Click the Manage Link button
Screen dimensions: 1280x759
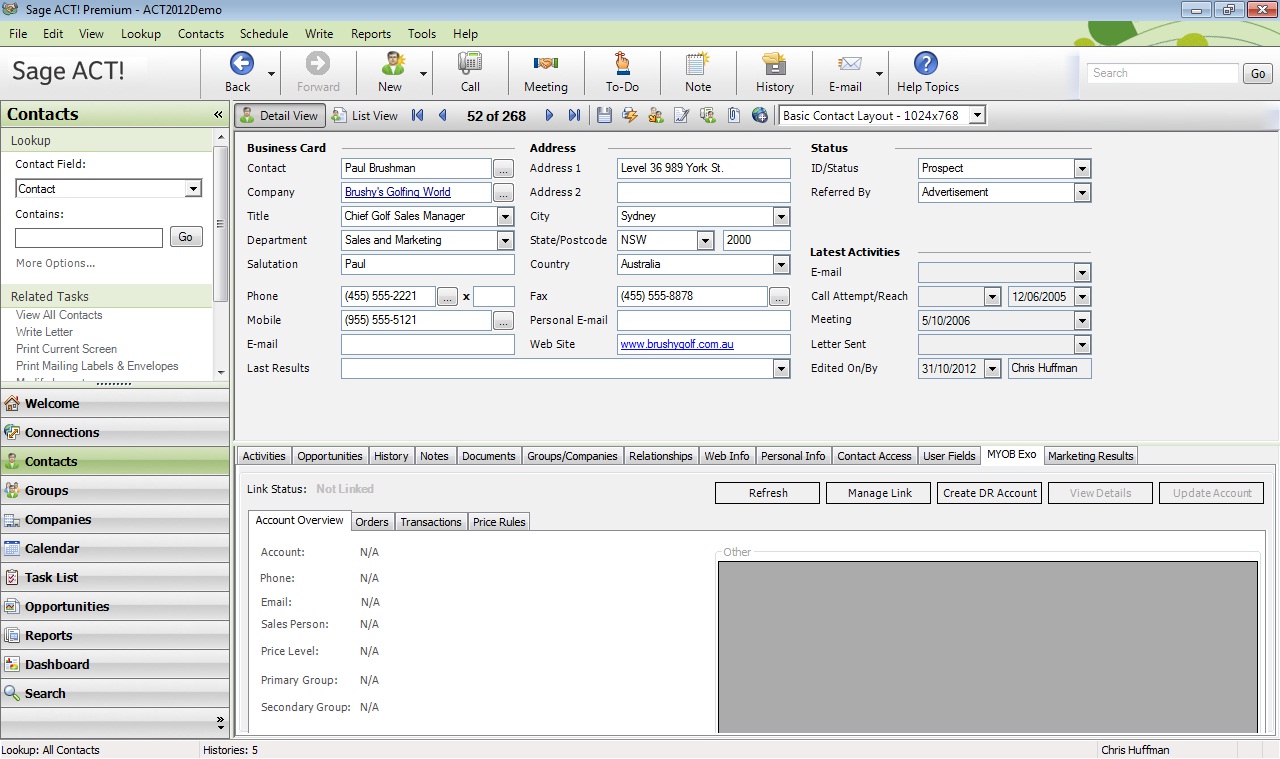[x=880, y=493]
